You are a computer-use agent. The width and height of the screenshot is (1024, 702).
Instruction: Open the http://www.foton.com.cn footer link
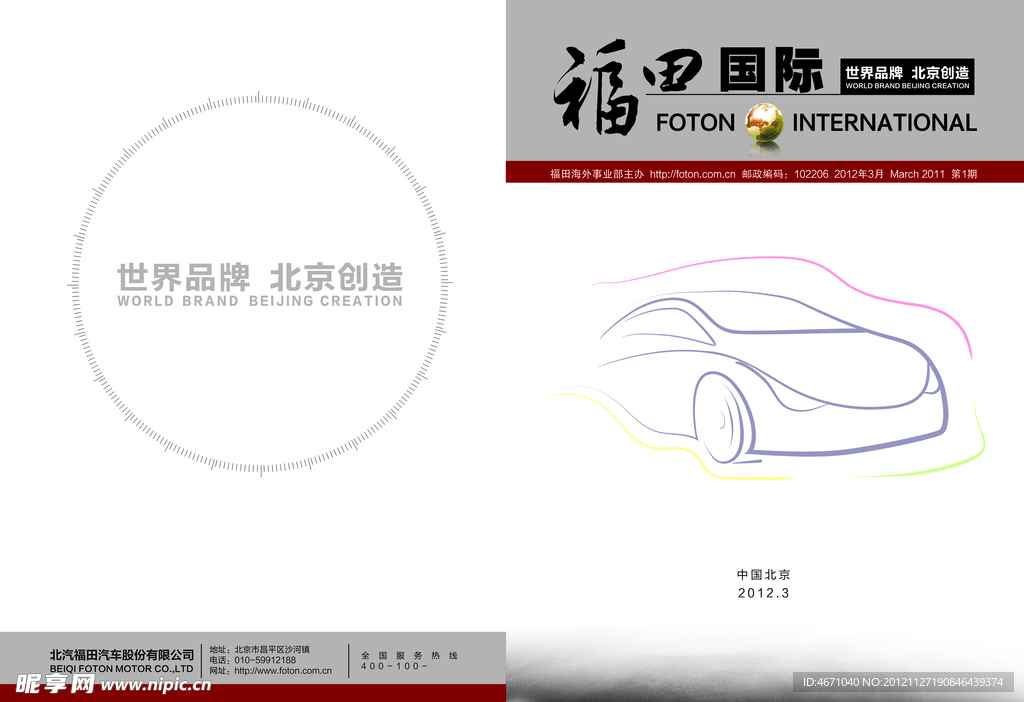[283, 671]
